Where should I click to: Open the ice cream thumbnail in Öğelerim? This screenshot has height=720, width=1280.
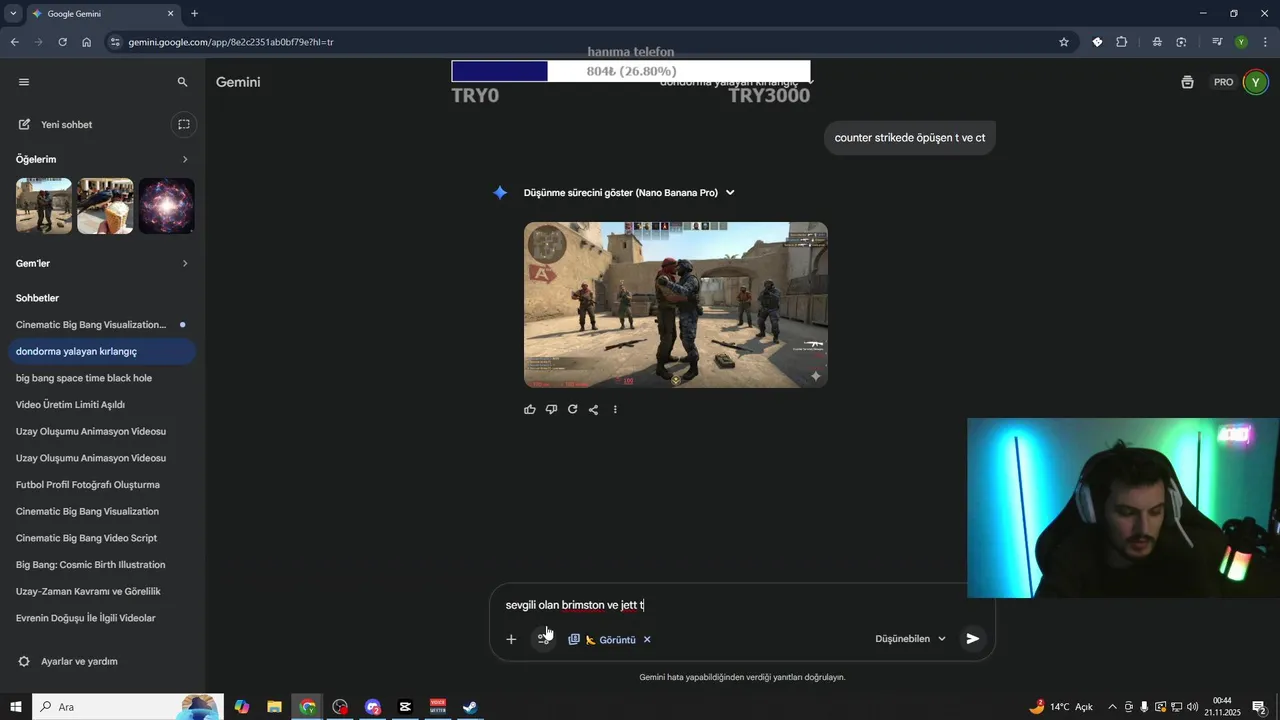pyautogui.click(x=105, y=206)
